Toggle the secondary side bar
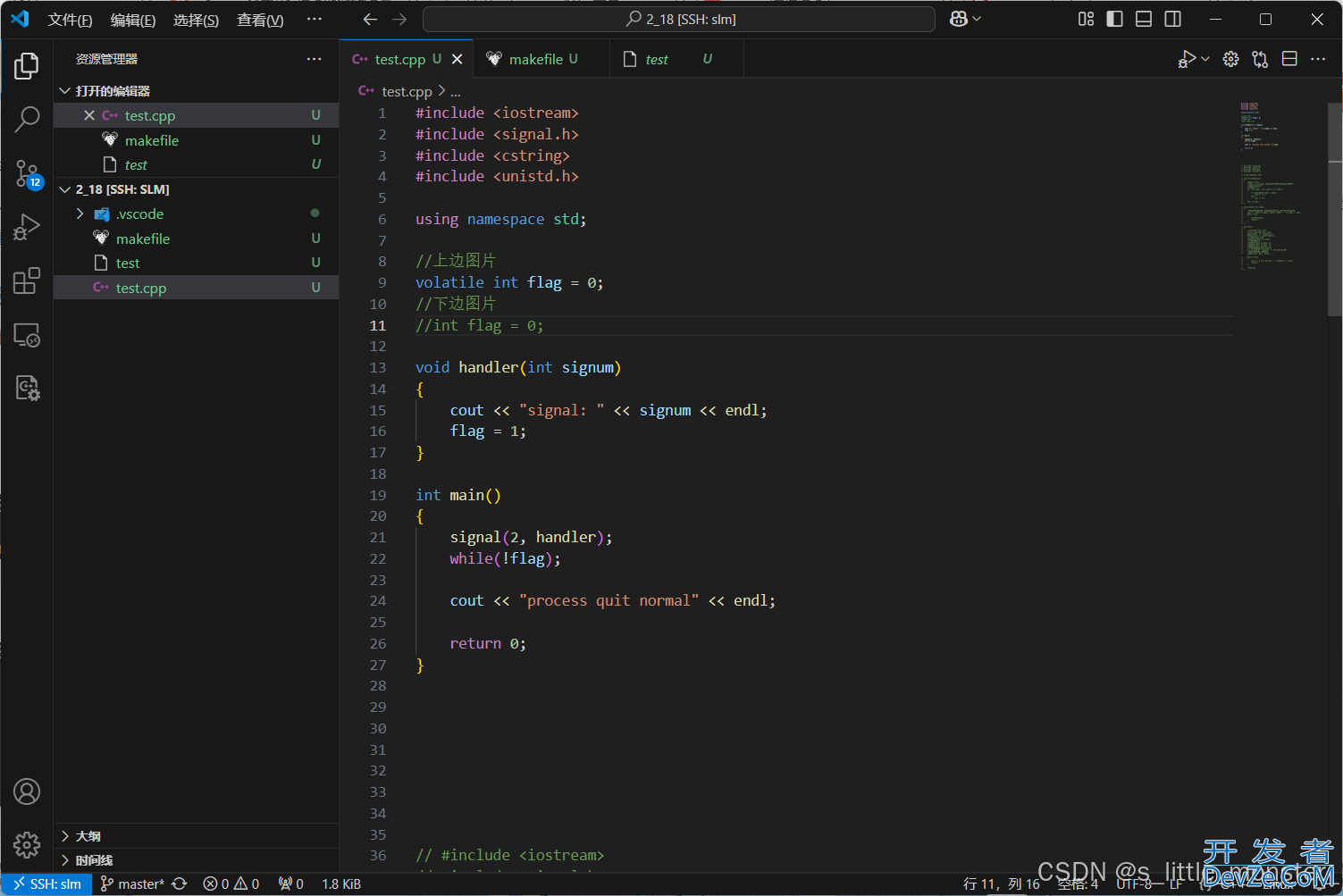The width and height of the screenshot is (1343, 896). point(1173,19)
